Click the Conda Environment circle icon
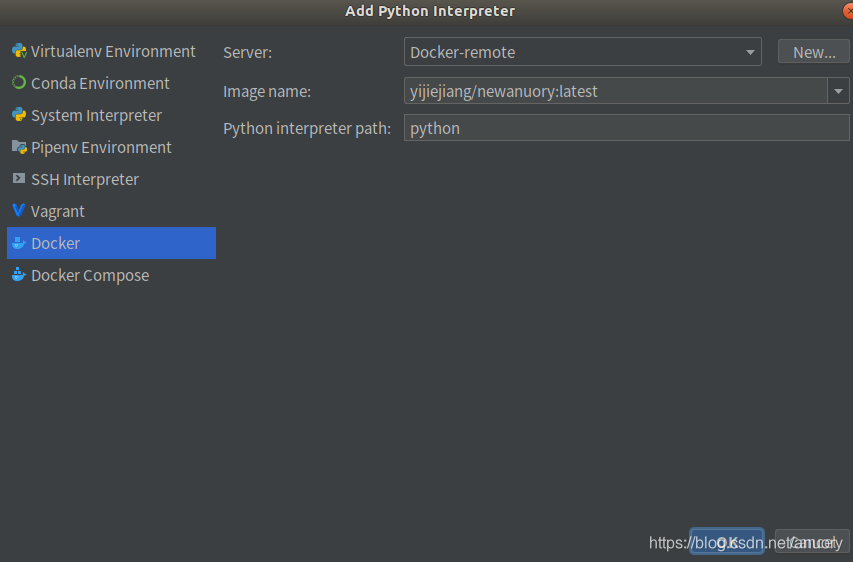Viewport: 853px width, 562px height. click(19, 83)
